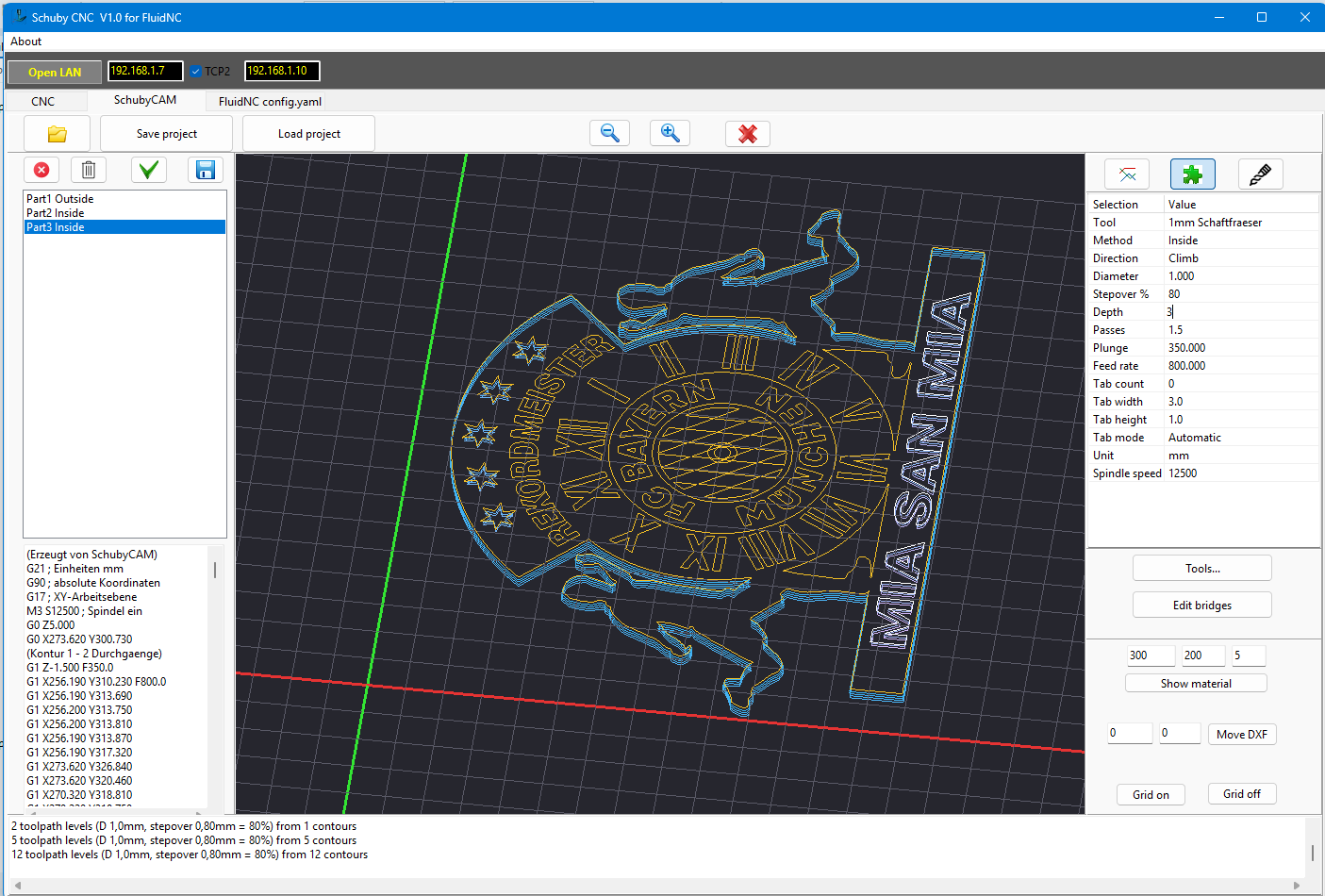
Task: Click the material thickness field showing 5
Action: click(x=1249, y=655)
